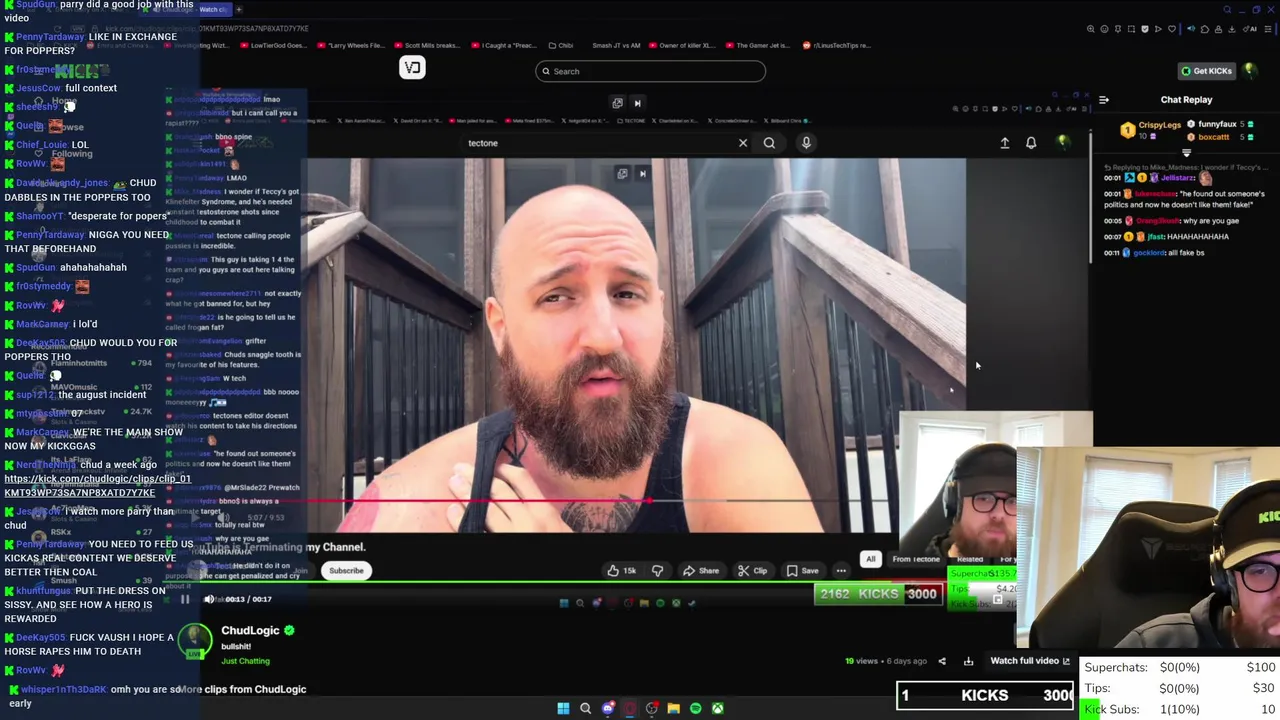Screen dimensions: 1280x720
Task: Open YouTube more actions ellipsis menu
Action: 841,571
